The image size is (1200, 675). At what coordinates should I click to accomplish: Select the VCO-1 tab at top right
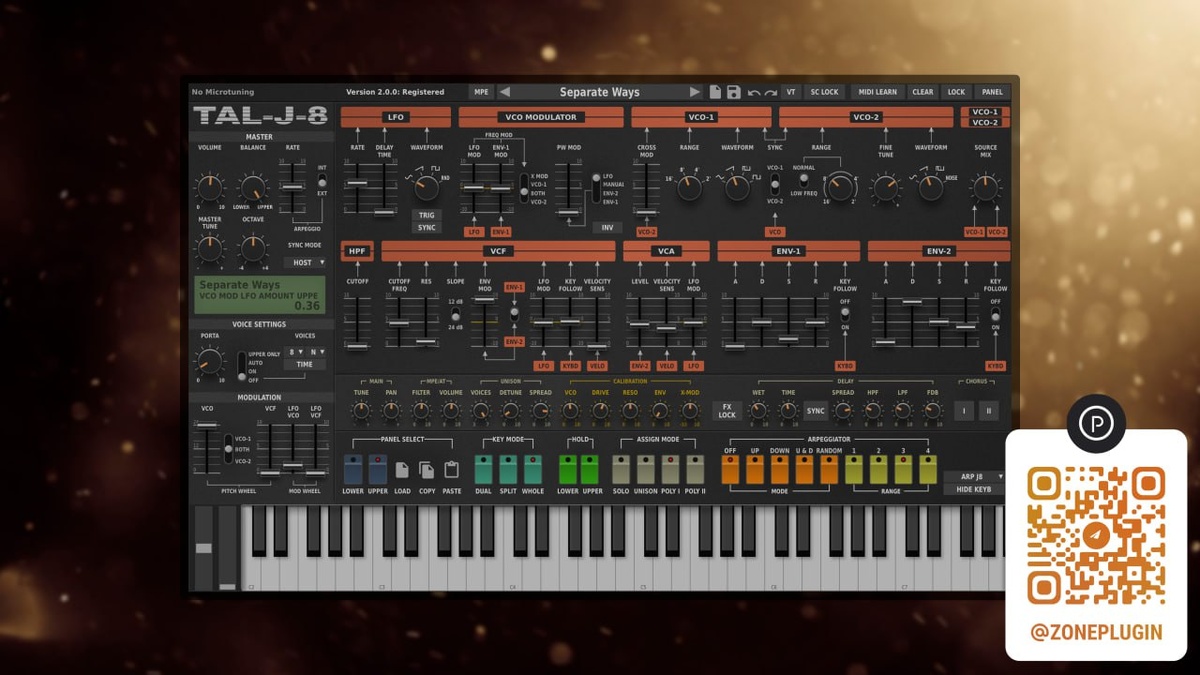pos(984,113)
